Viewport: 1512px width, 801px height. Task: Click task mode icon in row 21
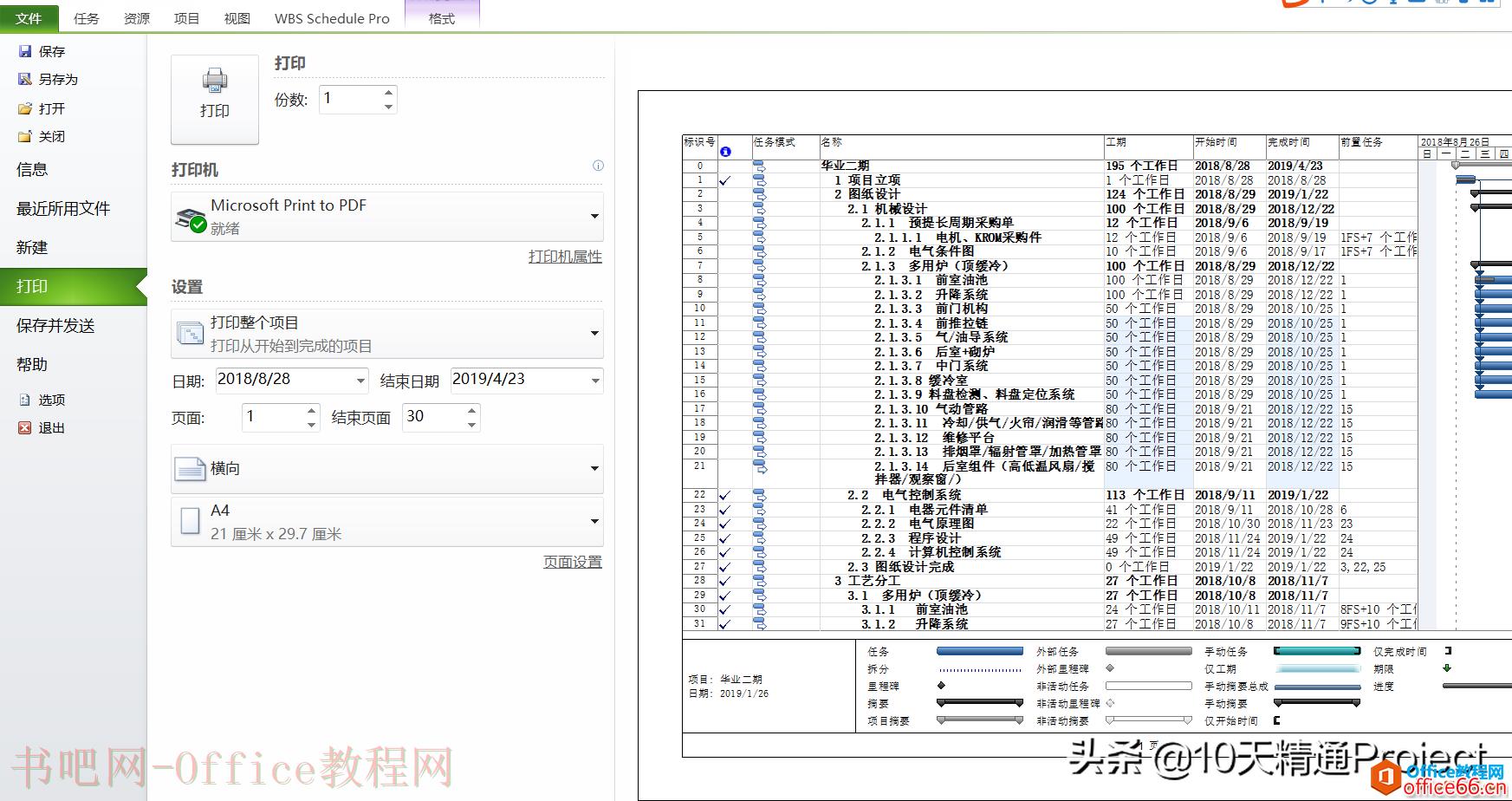click(760, 466)
